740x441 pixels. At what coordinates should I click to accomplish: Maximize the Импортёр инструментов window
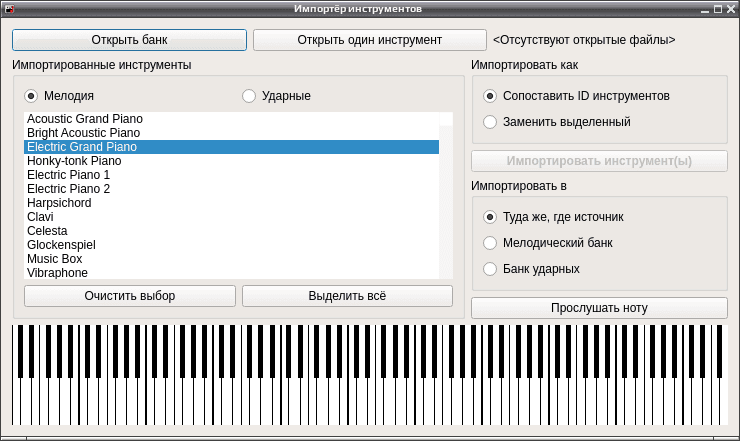coord(718,9)
